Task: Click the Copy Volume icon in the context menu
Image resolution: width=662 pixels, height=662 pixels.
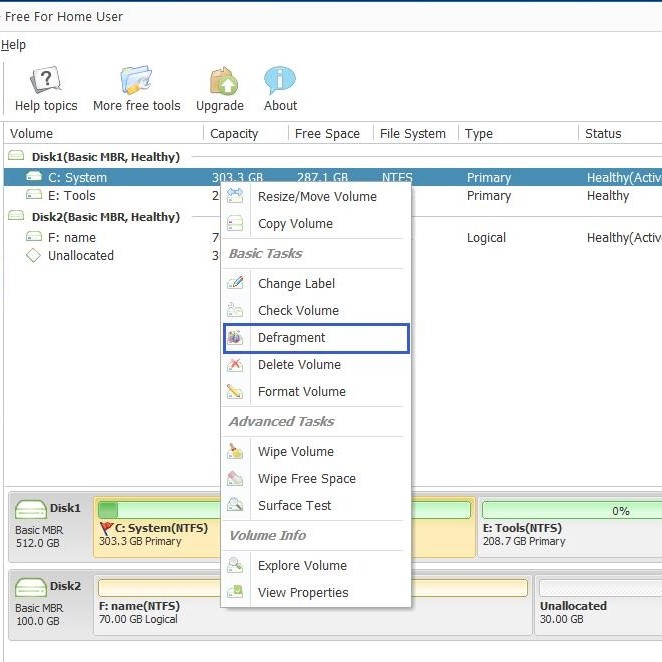Action: (x=235, y=223)
